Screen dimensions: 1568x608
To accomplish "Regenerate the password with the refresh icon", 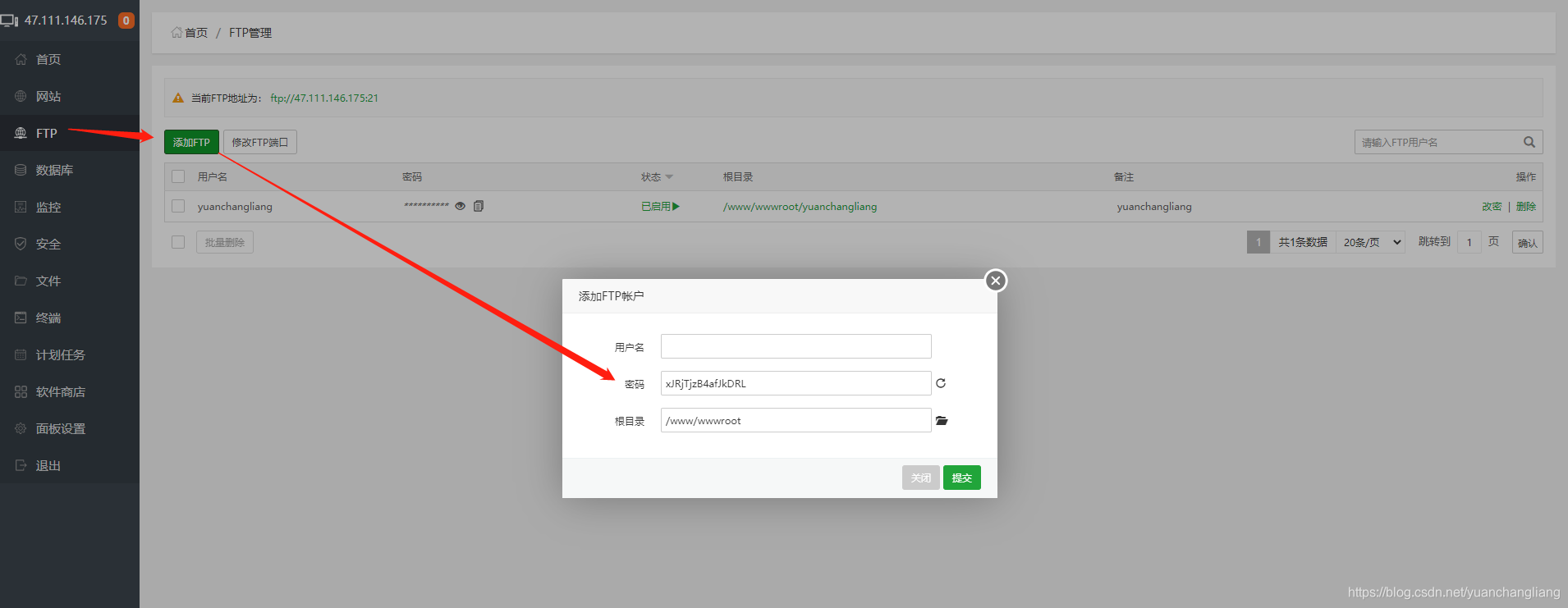I will point(941,383).
